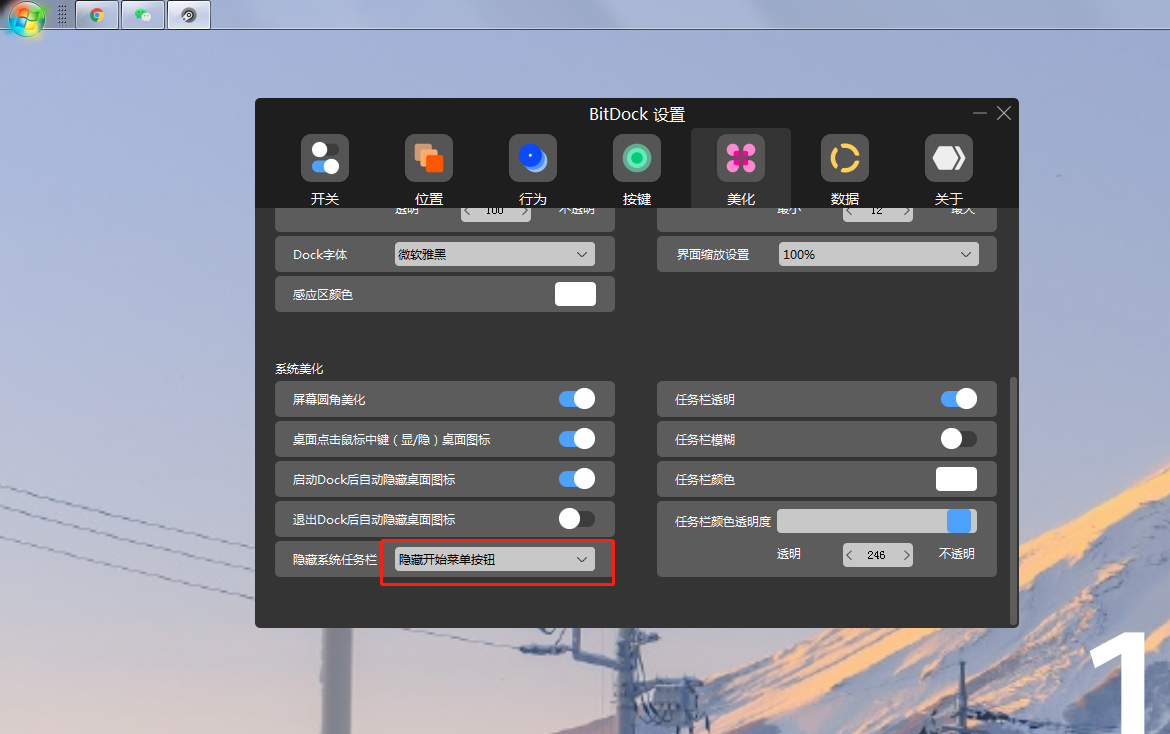Minimize the BitDock 设置 window
This screenshot has height=734, width=1170.
point(980,113)
